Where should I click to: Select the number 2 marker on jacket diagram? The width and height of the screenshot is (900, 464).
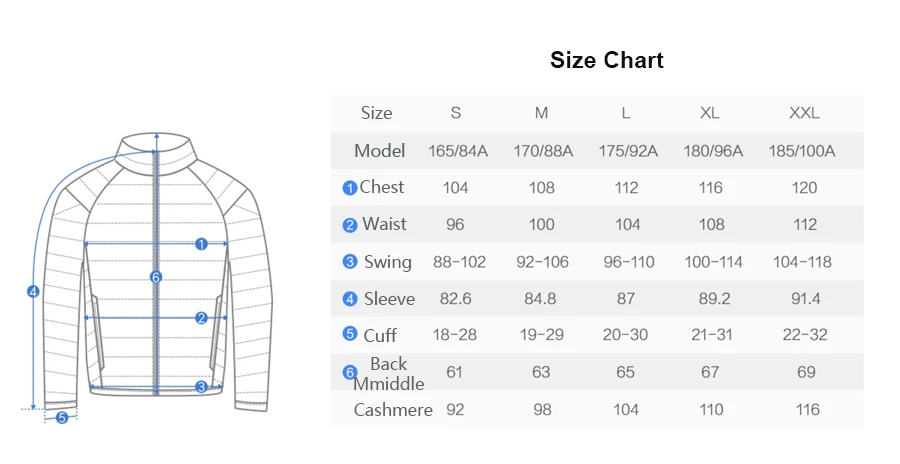pyautogui.click(x=201, y=318)
